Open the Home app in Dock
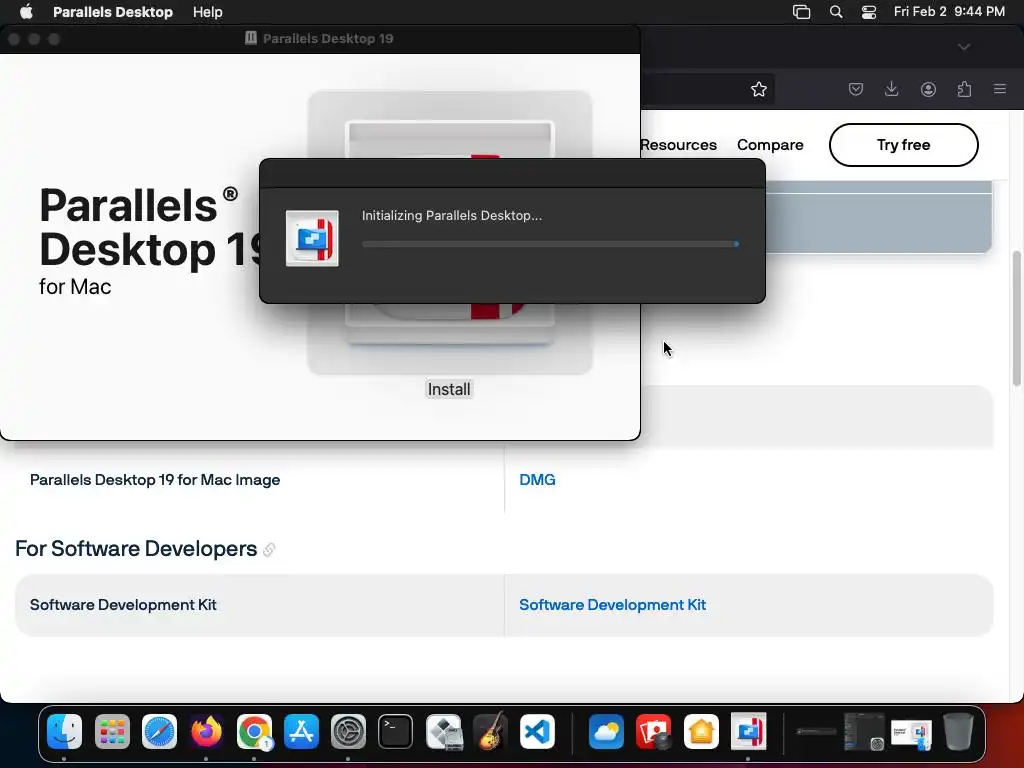This screenshot has height=768, width=1024. pyautogui.click(x=701, y=731)
